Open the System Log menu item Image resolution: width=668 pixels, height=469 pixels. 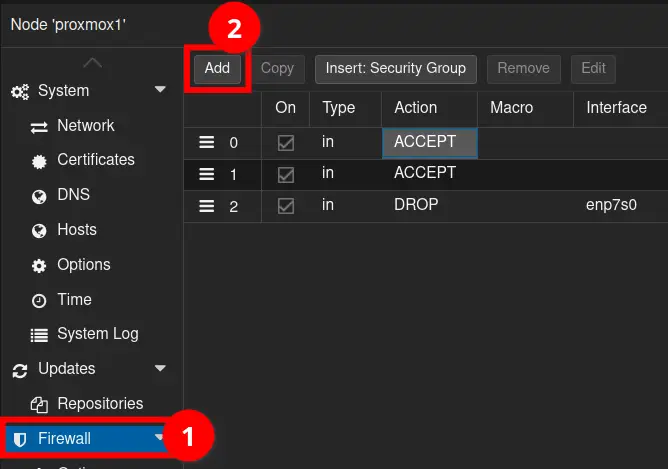pos(92,334)
